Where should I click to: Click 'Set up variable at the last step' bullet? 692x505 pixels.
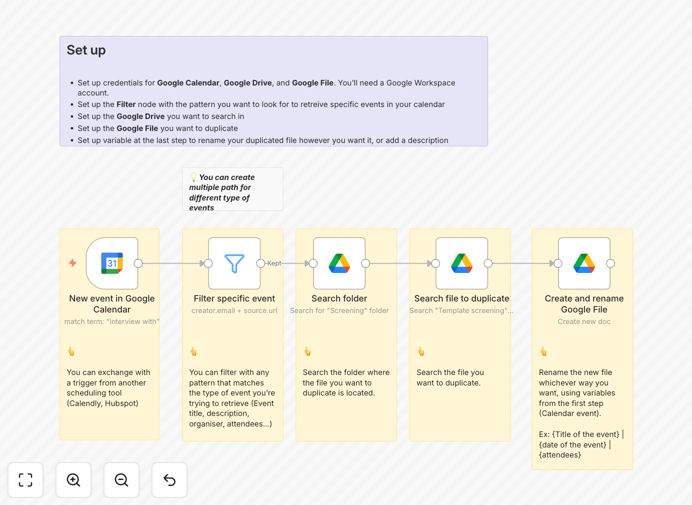coord(263,140)
